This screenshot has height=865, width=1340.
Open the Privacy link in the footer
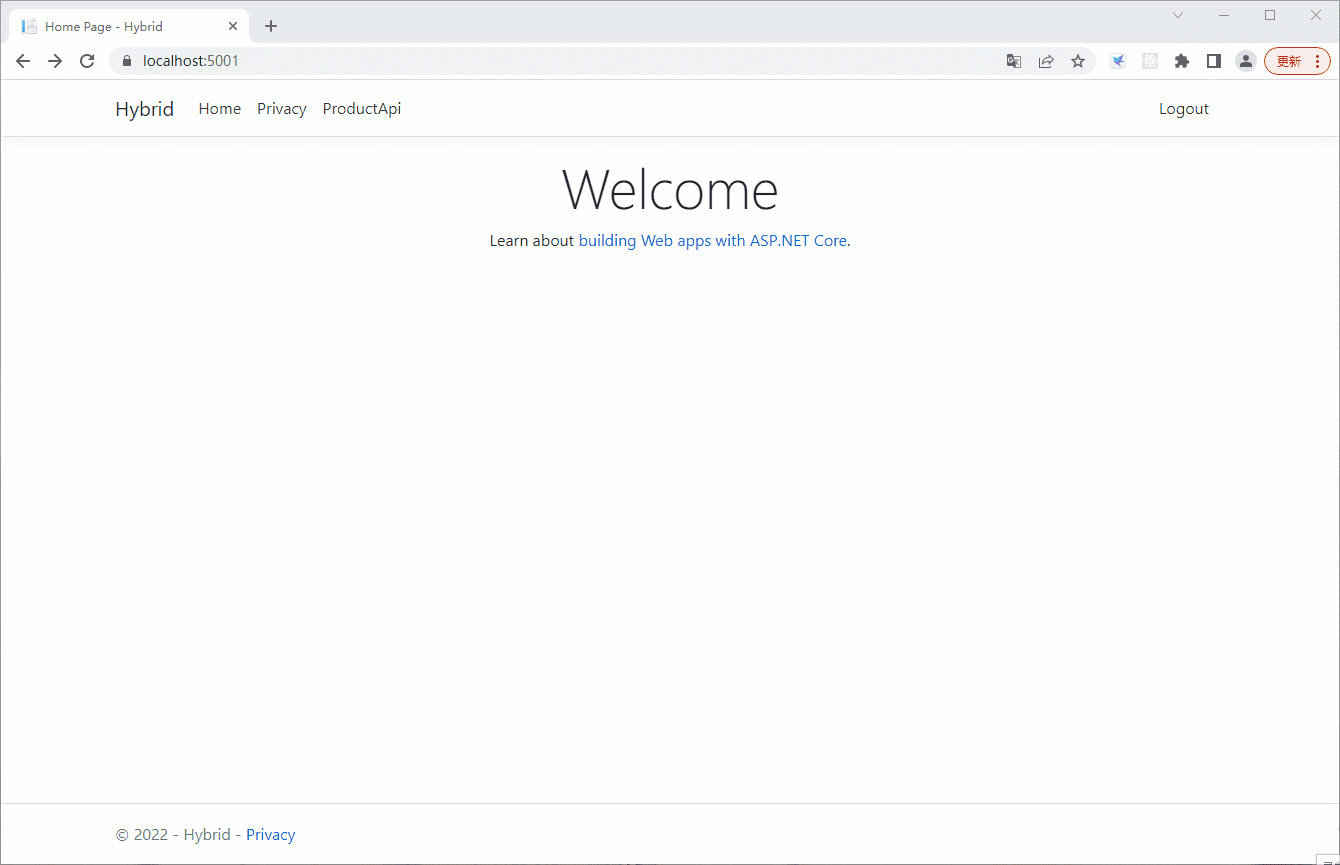(x=271, y=835)
